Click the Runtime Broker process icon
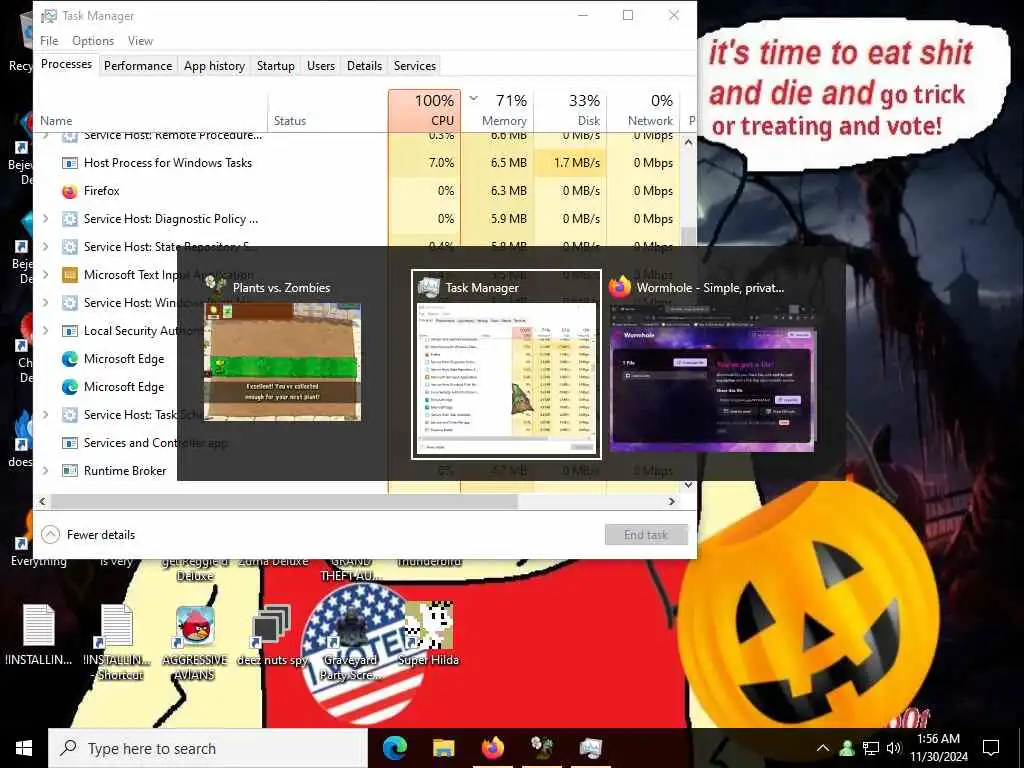The width and height of the screenshot is (1024, 768). tap(69, 471)
